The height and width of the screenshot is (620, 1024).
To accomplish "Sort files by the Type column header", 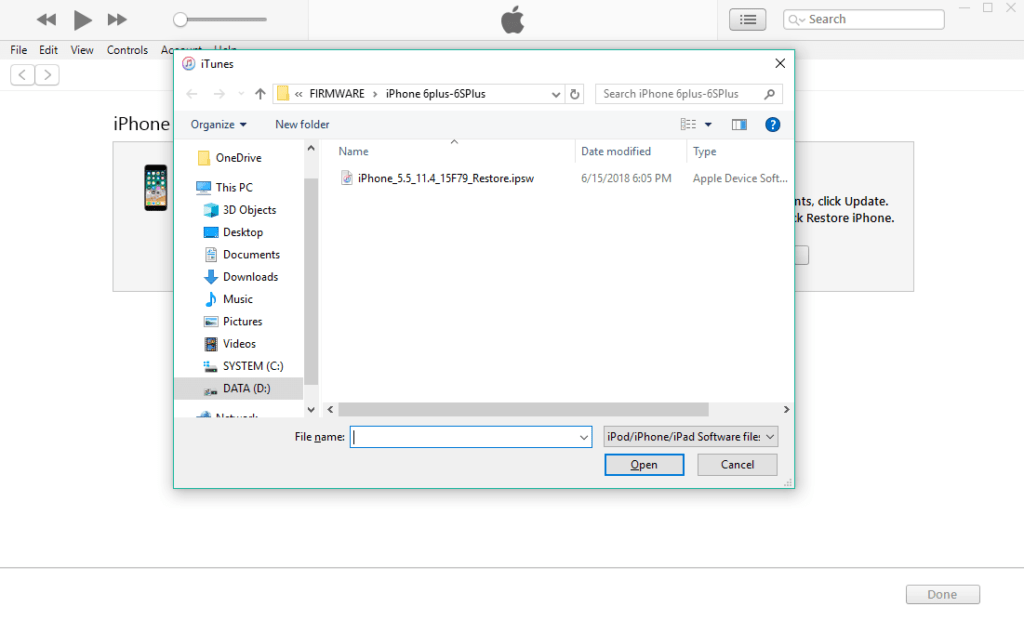I will tap(705, 151).
